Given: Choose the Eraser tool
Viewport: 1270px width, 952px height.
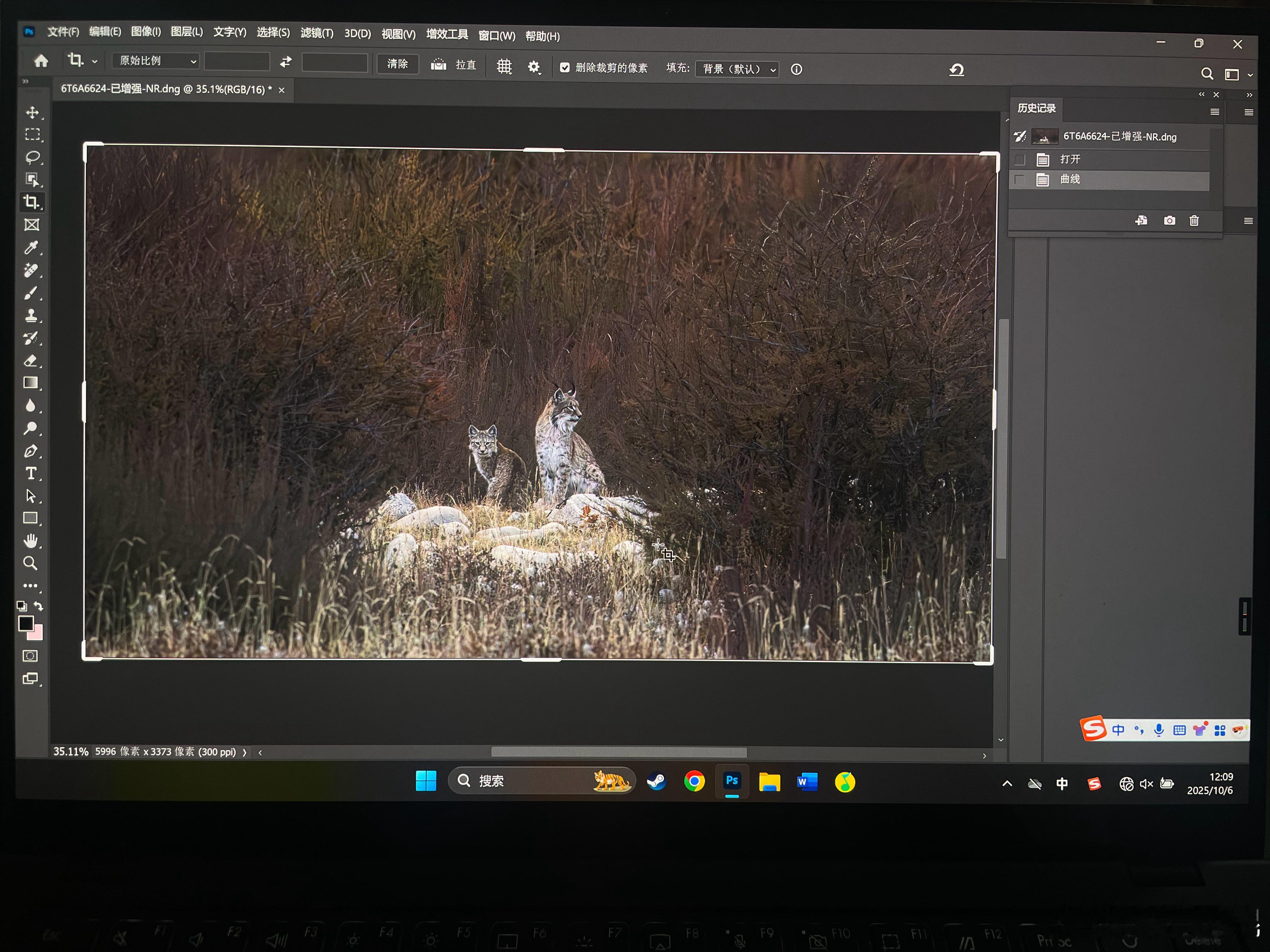Looking at the screenshot, I should tap(31, 361).
